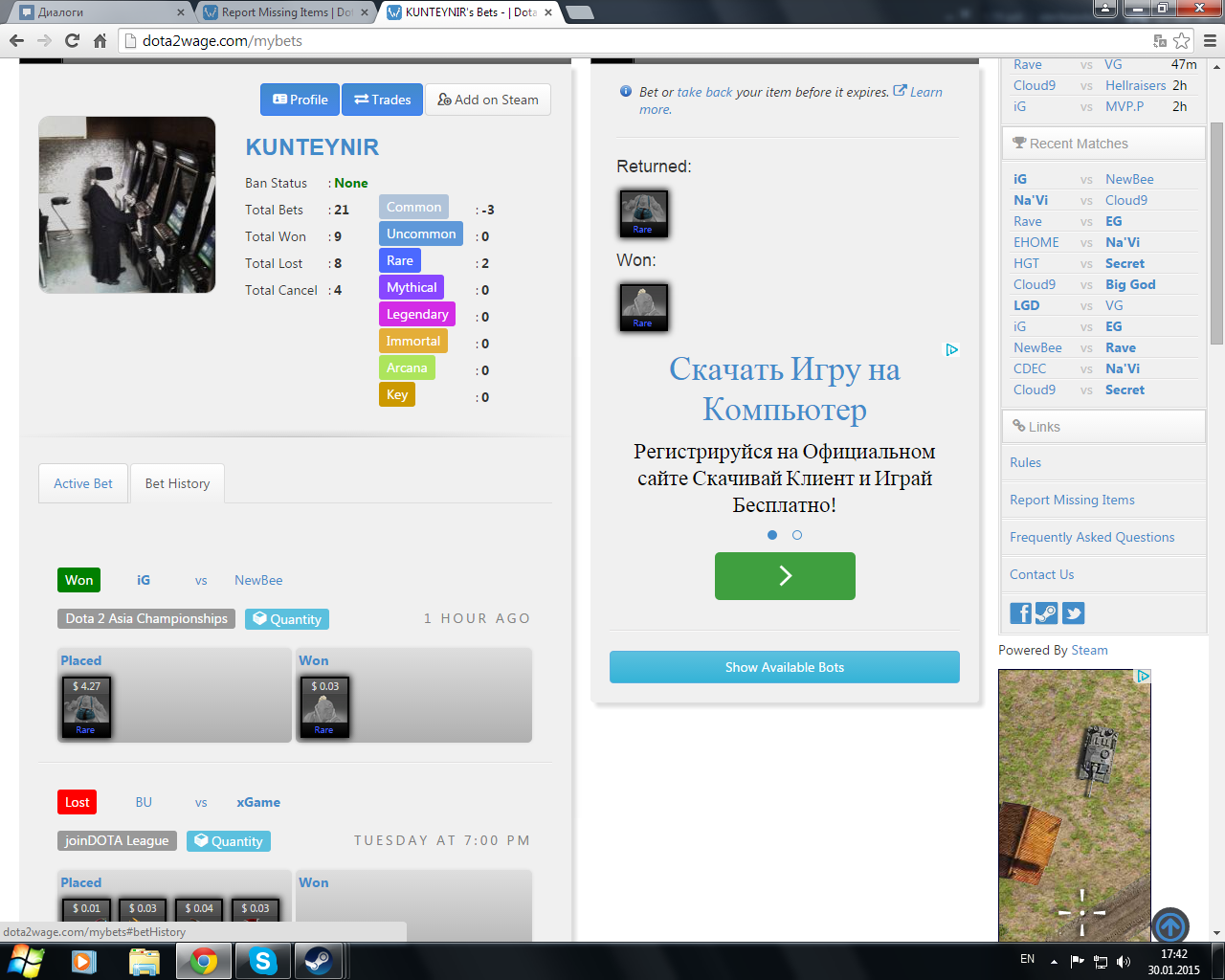Click the Steam link in Powered By

click(x=1089, y=650)
